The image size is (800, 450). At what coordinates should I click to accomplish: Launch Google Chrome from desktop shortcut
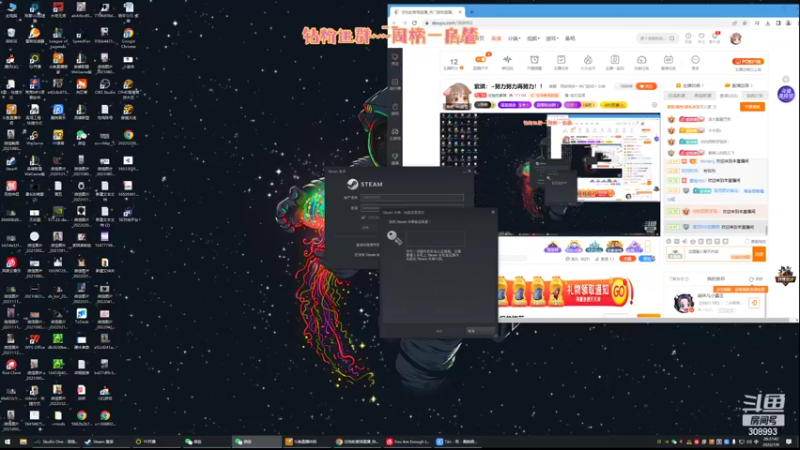tap(128, 37)
